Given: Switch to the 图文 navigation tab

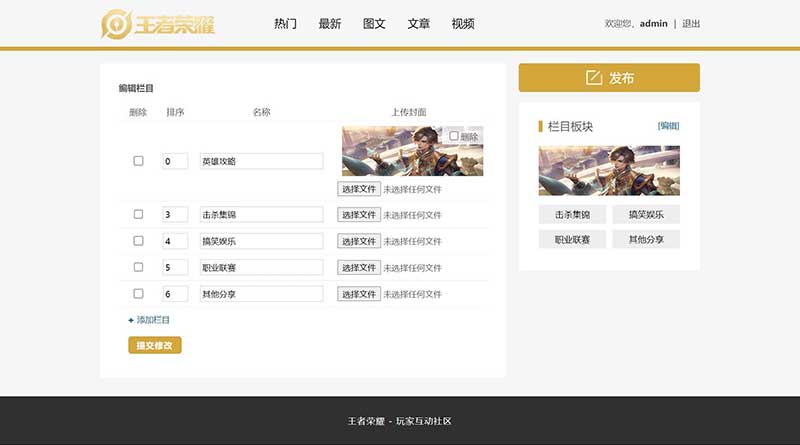Looking at the screenshot, I should pyautogui.click(x=374, y=24).
